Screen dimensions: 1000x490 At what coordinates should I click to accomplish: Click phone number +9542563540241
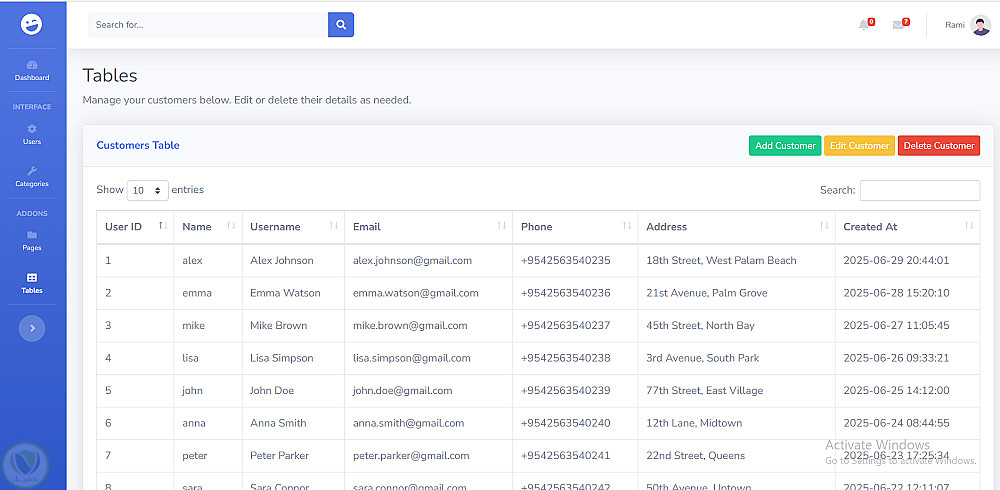pos(565,456)
